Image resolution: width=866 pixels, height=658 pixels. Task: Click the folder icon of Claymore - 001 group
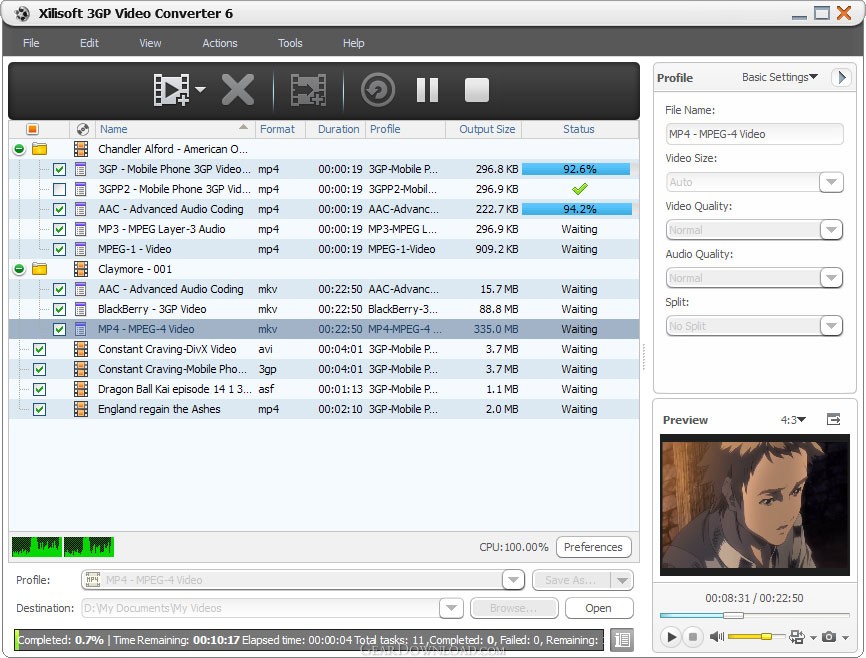click(40, 269)
